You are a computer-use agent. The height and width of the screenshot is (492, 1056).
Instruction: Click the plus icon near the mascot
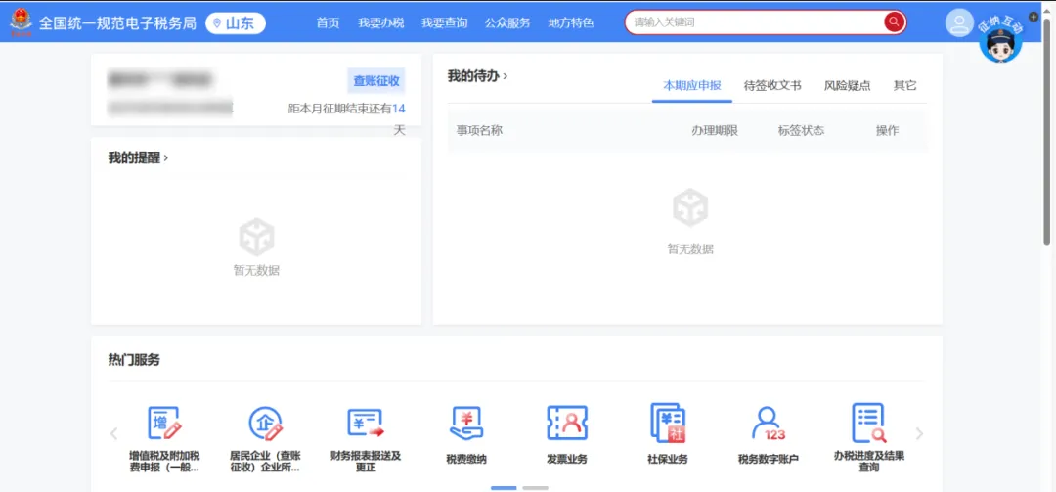1034,17
